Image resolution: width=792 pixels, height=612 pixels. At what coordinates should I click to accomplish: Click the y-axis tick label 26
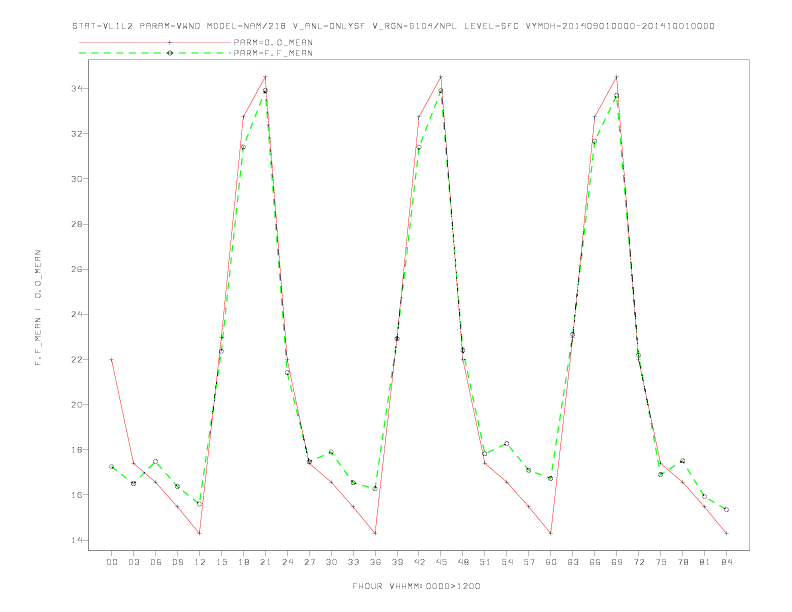(x=77, y=269)
